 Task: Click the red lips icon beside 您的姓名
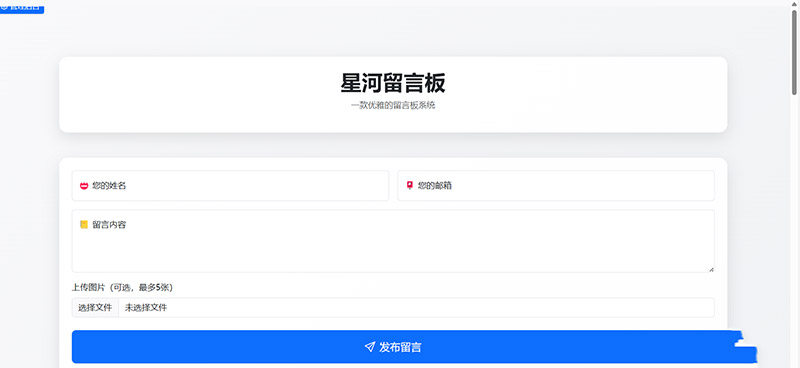pyautogui.click(x=84, y=186)
